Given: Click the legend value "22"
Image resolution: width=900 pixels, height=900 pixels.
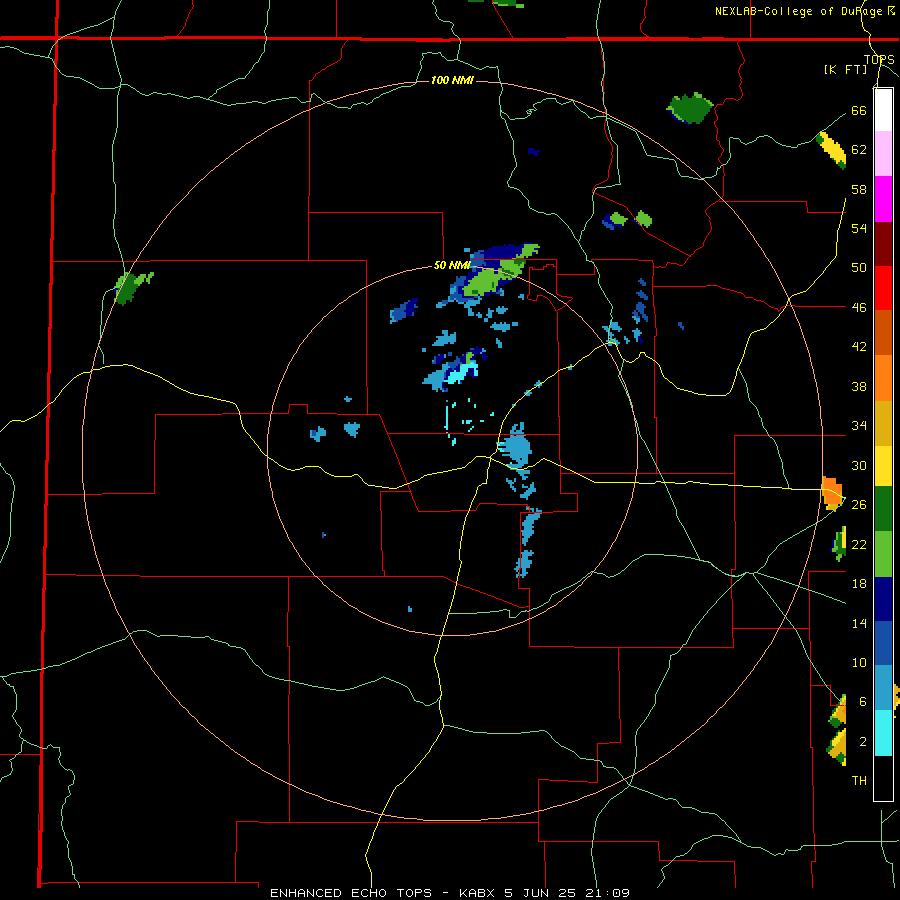Looking at the screenshot, I should (859, 544).
